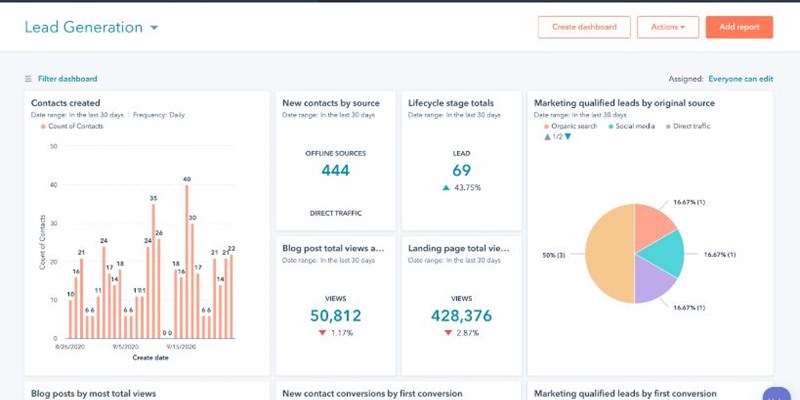Click green up-trend arrow under Lead 69
The height and width of the screenshot is (400, 800).
[x=445, y=188]
